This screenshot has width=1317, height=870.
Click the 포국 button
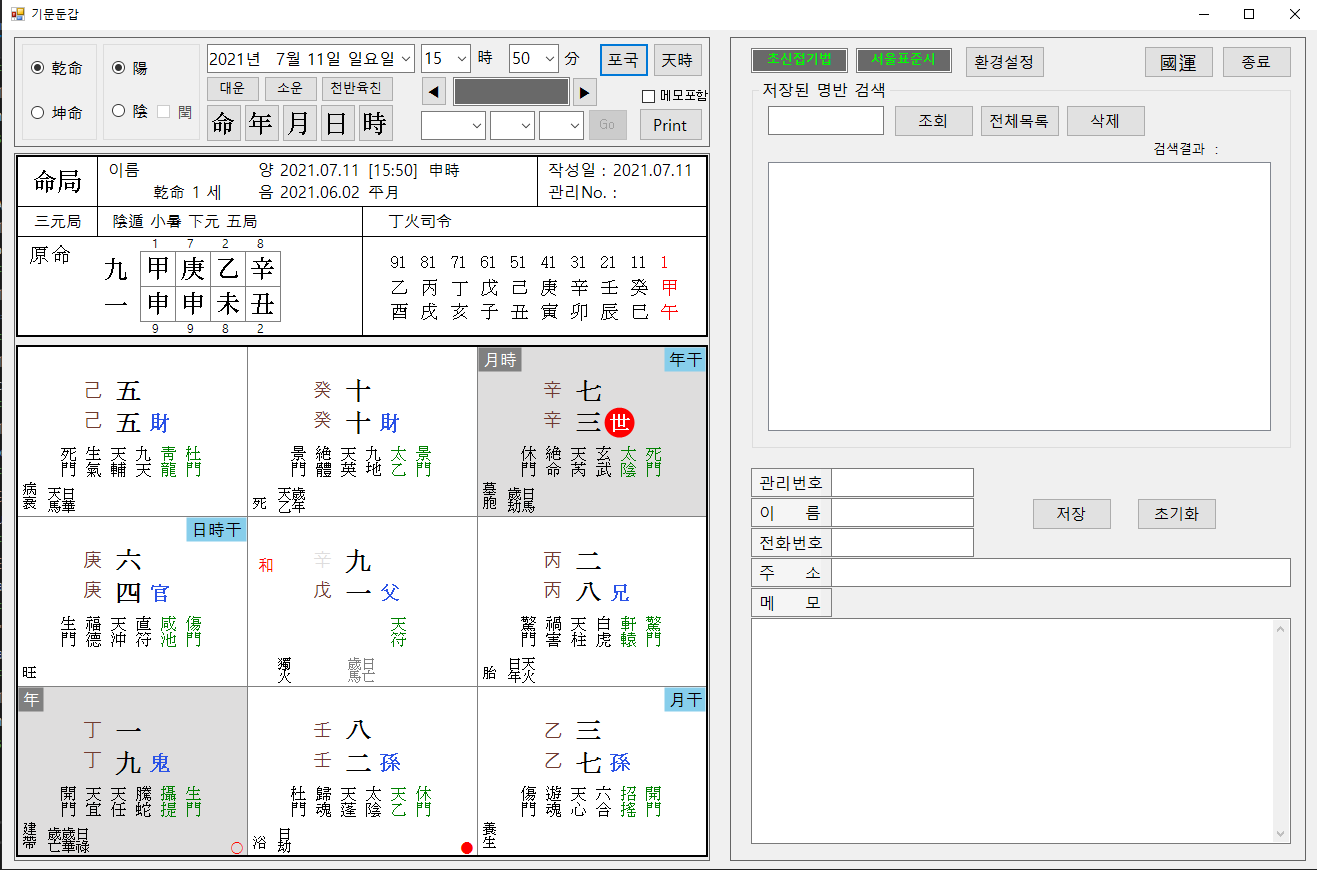pos(624,59)
